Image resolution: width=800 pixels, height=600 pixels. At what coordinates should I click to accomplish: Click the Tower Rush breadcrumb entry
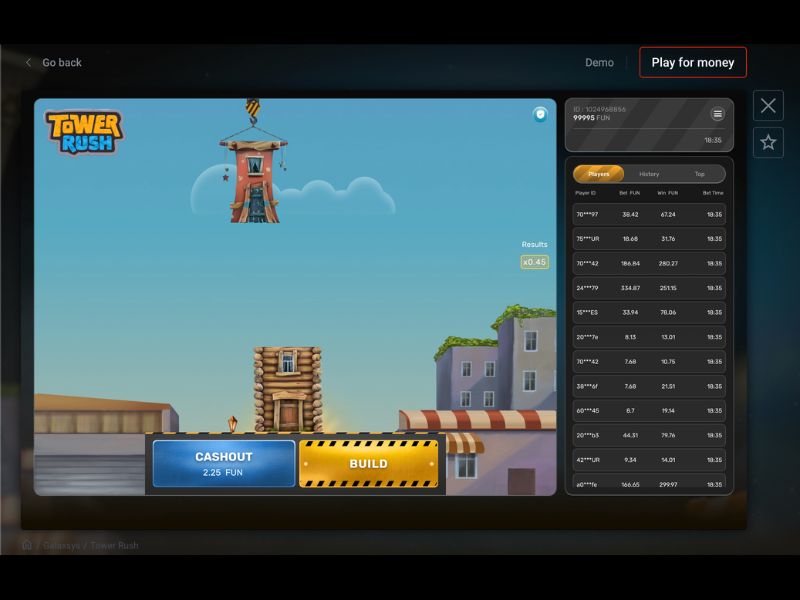[x=113, y=544]
